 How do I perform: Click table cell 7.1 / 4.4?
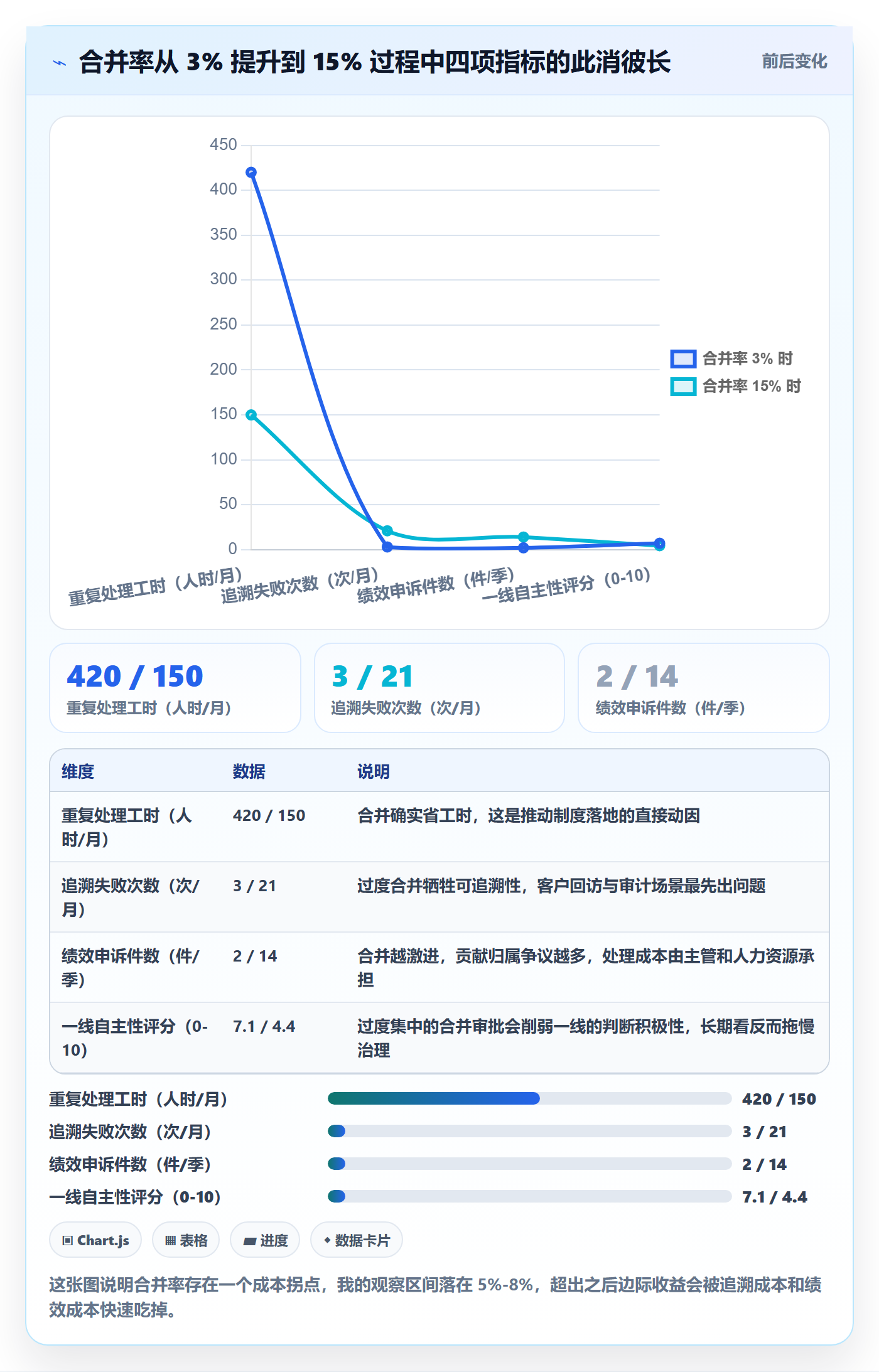click(264, 1026)
